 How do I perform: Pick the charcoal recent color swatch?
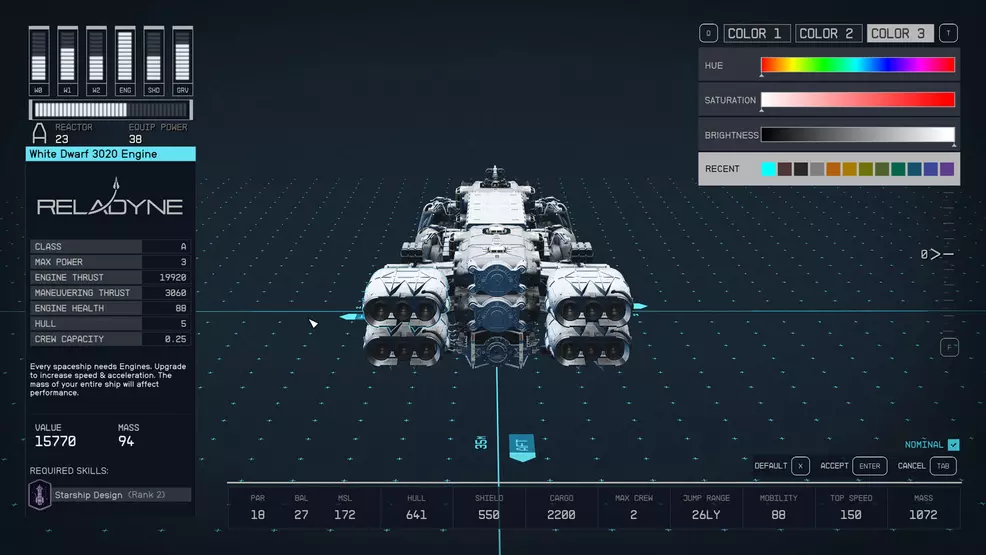tap(800, 168)
